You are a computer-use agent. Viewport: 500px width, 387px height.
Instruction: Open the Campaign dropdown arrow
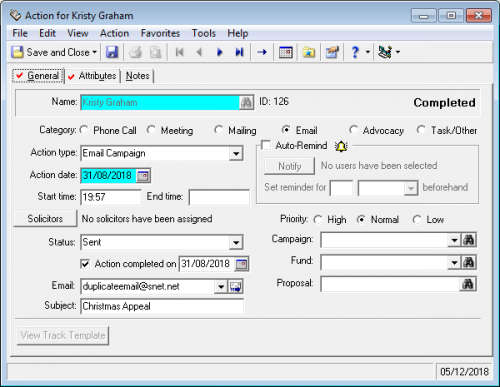tap(454, 240)
